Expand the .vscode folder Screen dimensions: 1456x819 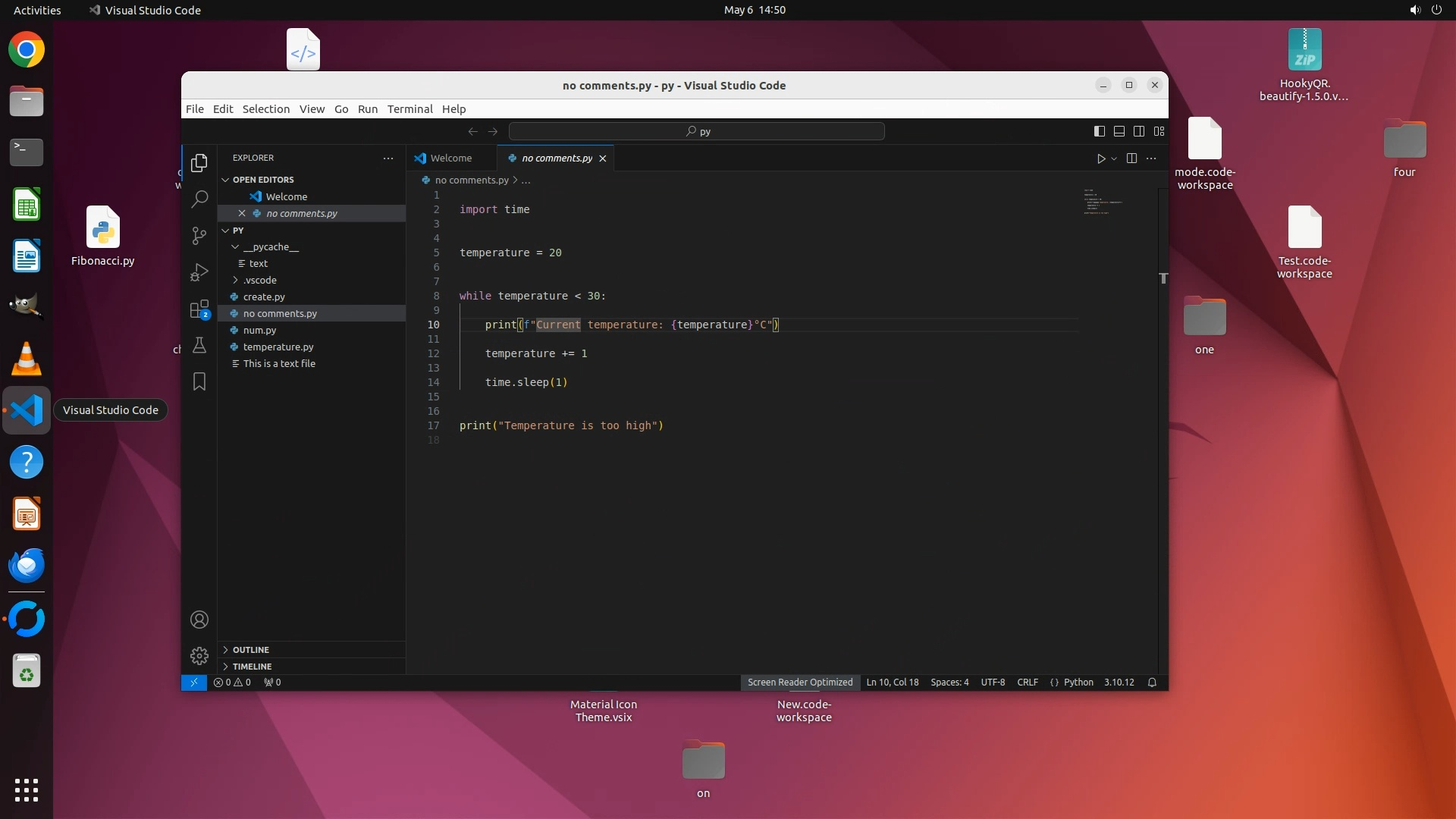[x=259, y=281]
